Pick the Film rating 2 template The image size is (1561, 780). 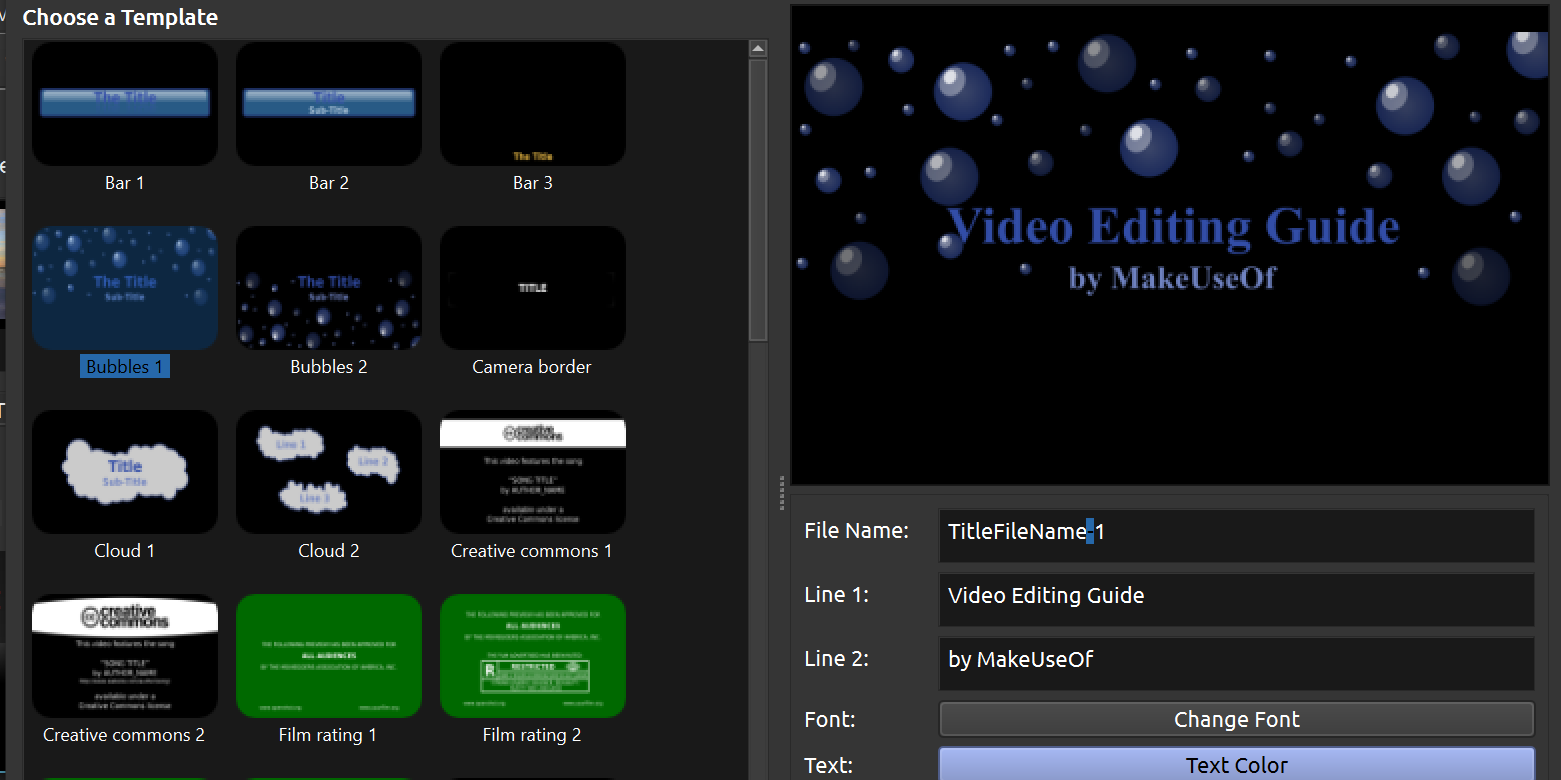533,656
